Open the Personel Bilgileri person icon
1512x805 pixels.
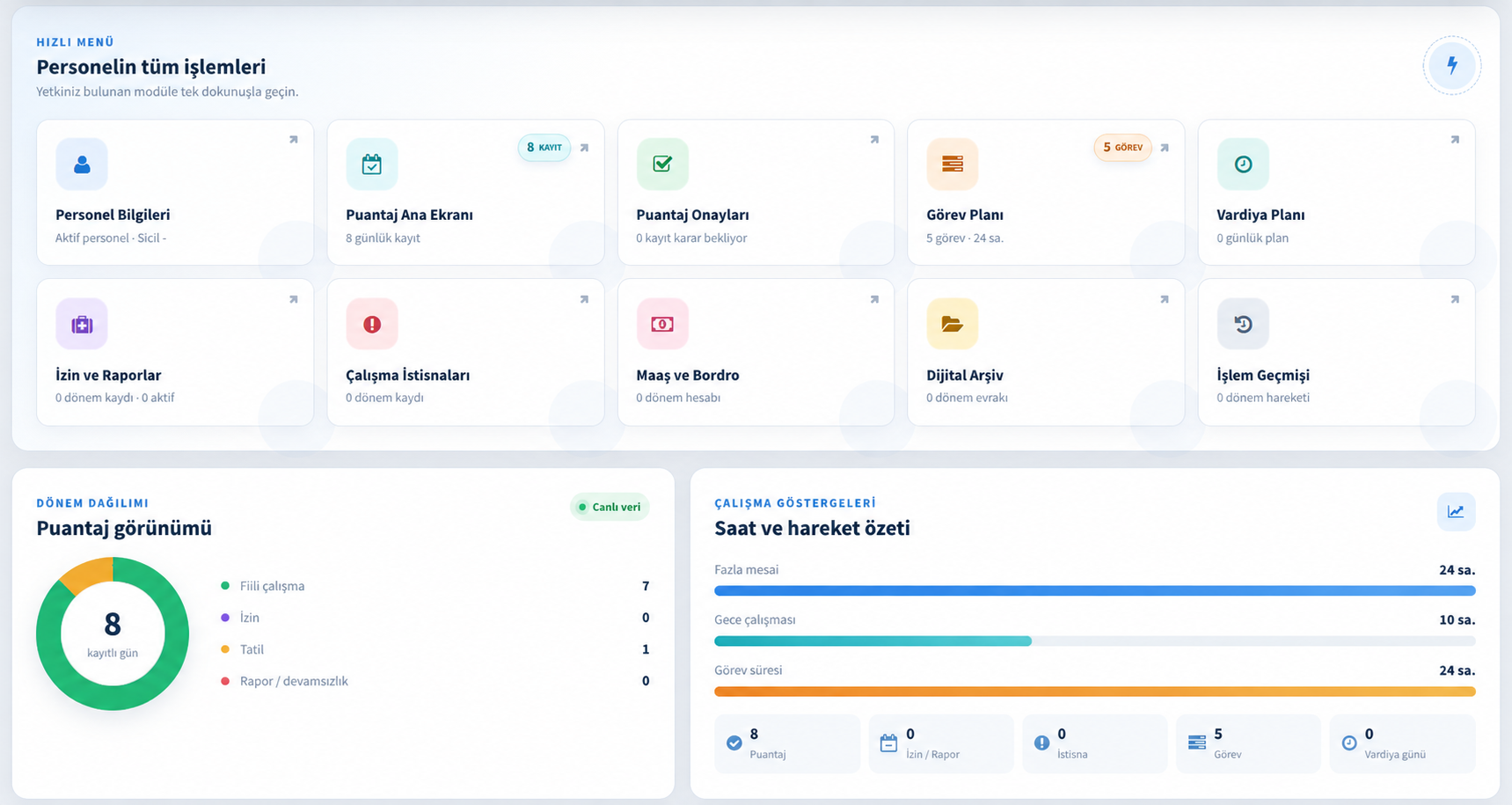coord(82,164)
